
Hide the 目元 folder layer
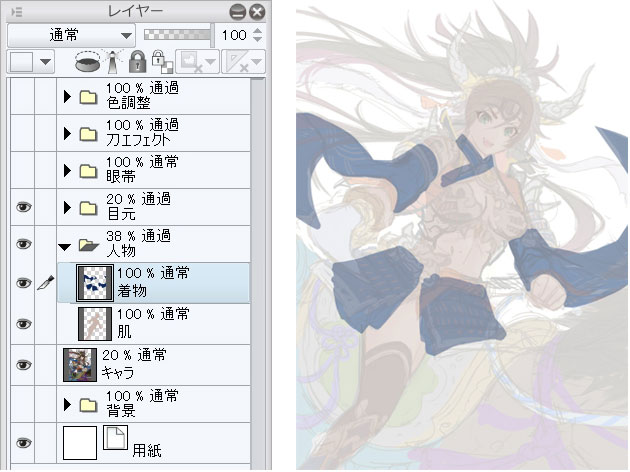23,207
